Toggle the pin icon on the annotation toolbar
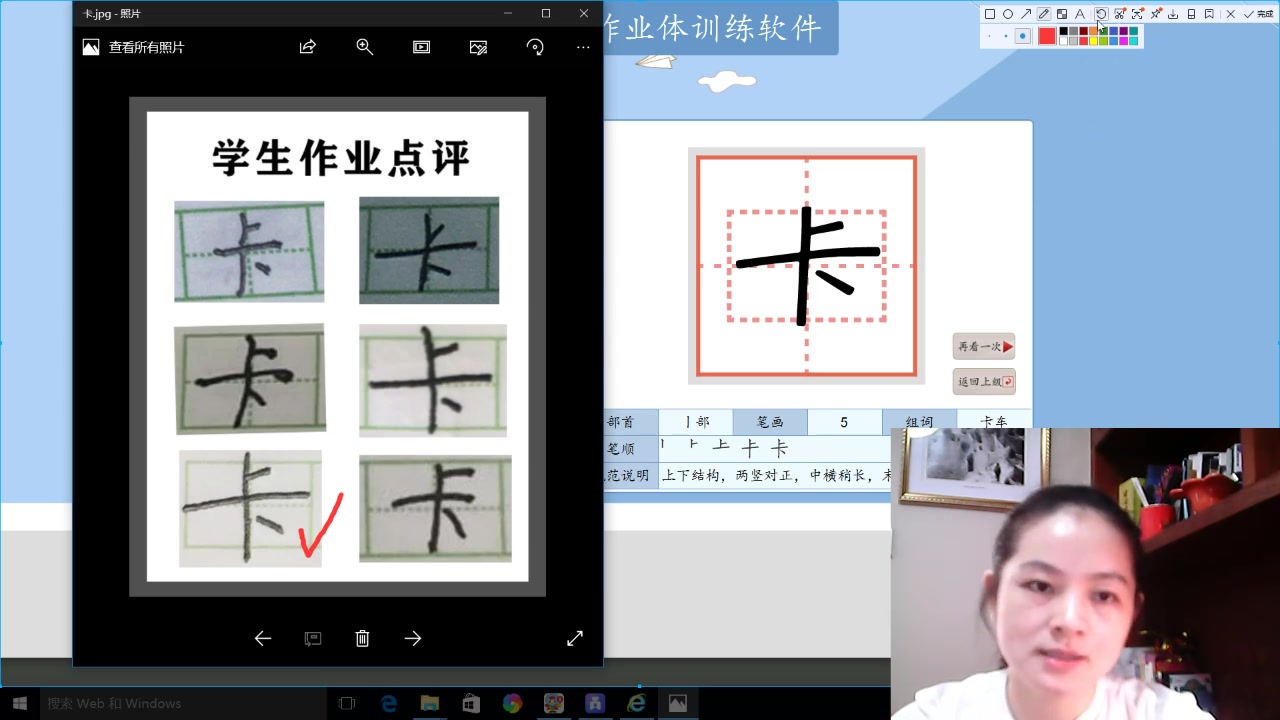This screenshot has height=720, width=1280. coord(1156,13)
